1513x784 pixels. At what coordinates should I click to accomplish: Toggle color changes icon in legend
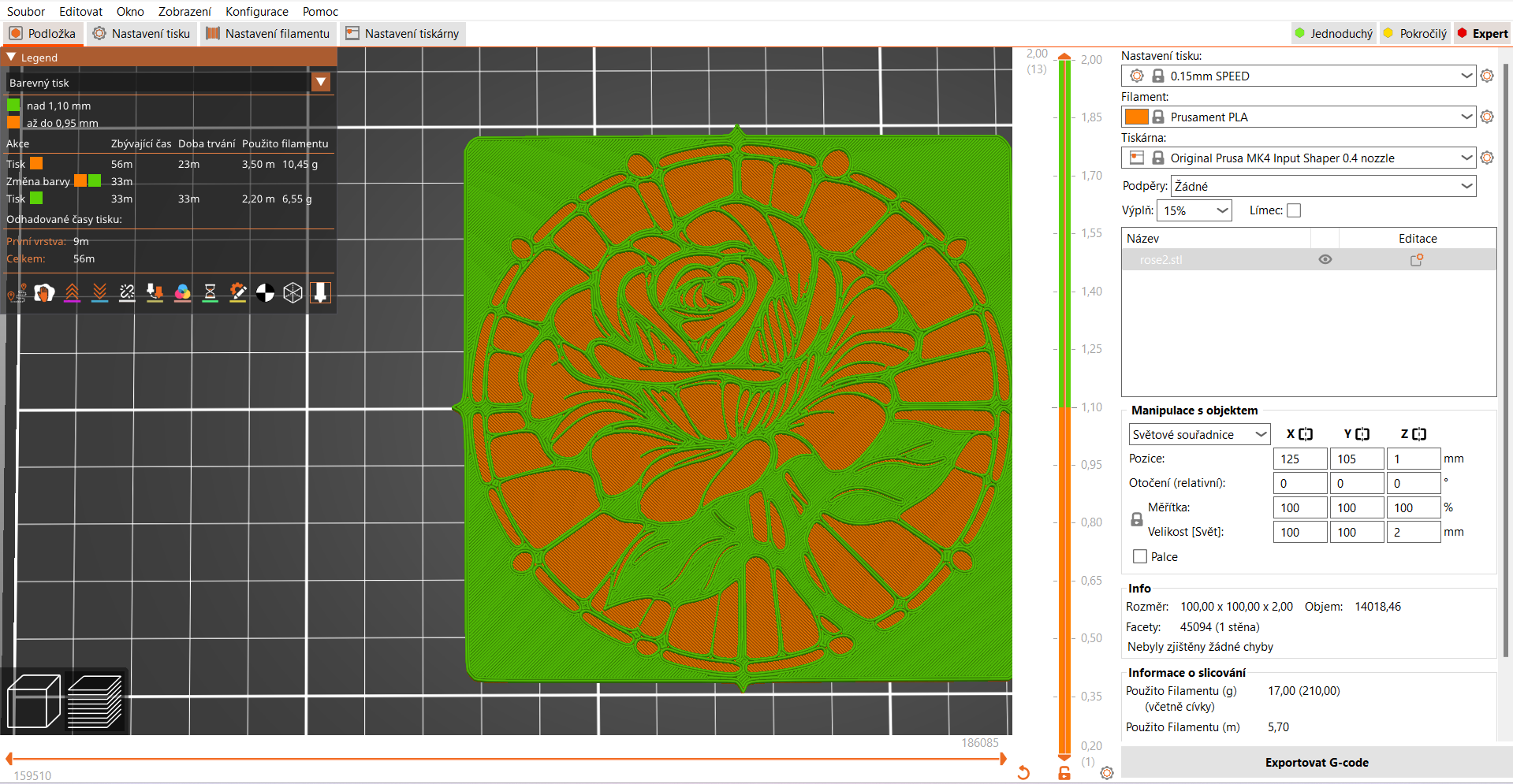[x=182, y=293]
